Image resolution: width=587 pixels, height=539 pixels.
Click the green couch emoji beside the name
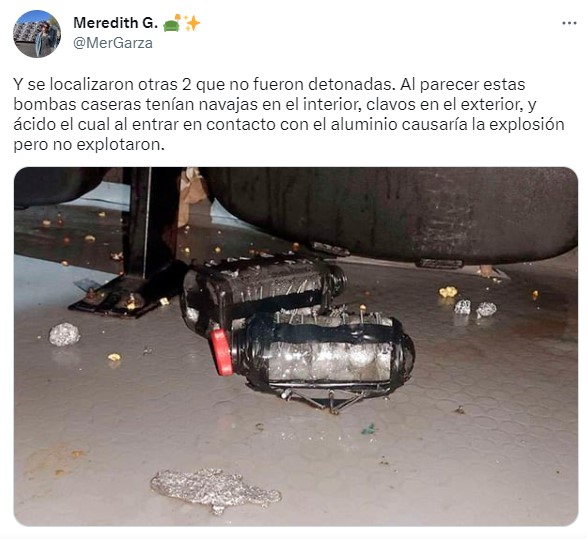tap(172, 23)
